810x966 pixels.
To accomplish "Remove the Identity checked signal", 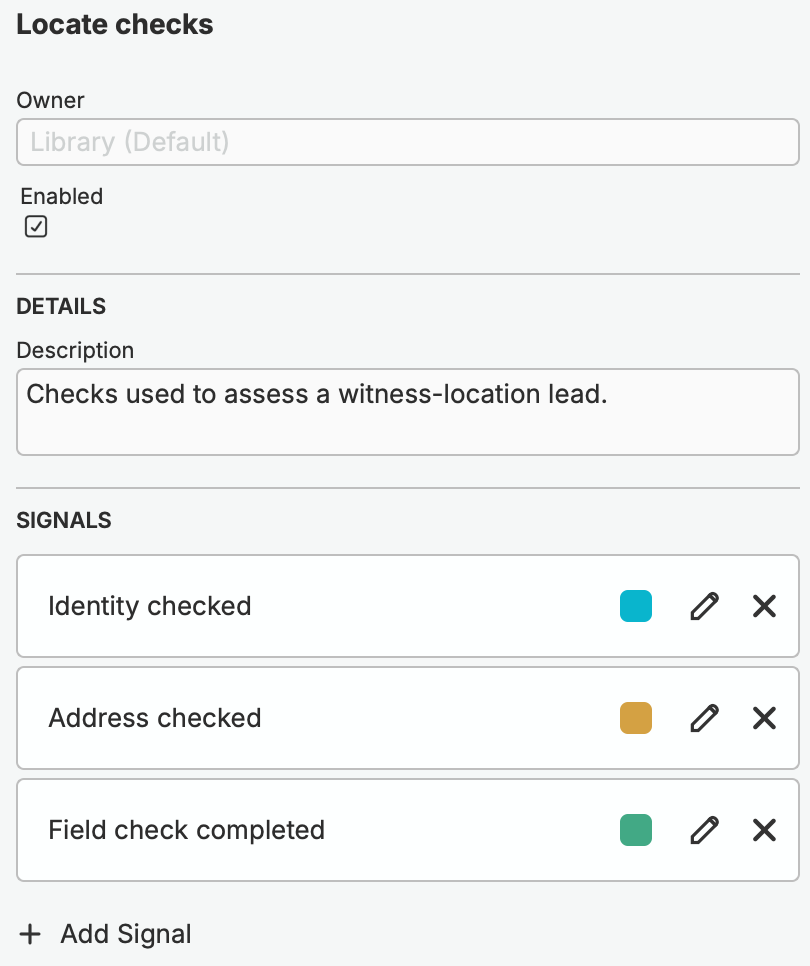I will 764,606.
